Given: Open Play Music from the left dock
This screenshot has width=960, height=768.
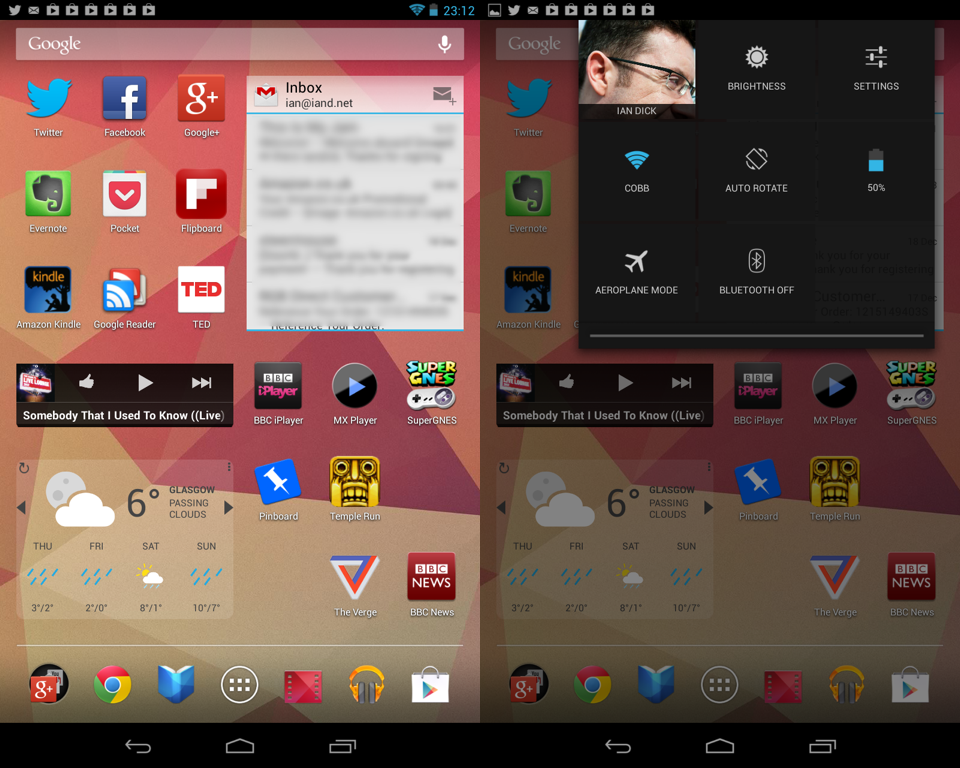Looking at the screenshot, I should pyautogui.click(x=366, y=684).
